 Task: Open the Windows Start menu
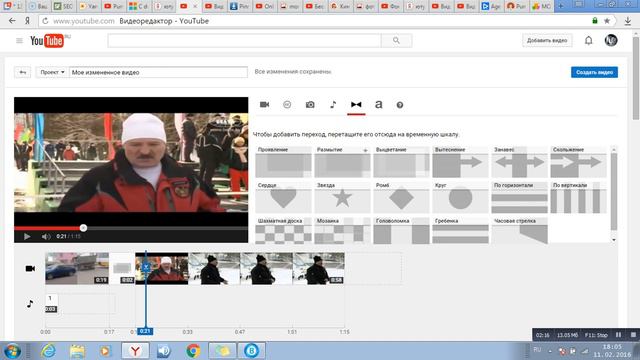coord(12,351)
